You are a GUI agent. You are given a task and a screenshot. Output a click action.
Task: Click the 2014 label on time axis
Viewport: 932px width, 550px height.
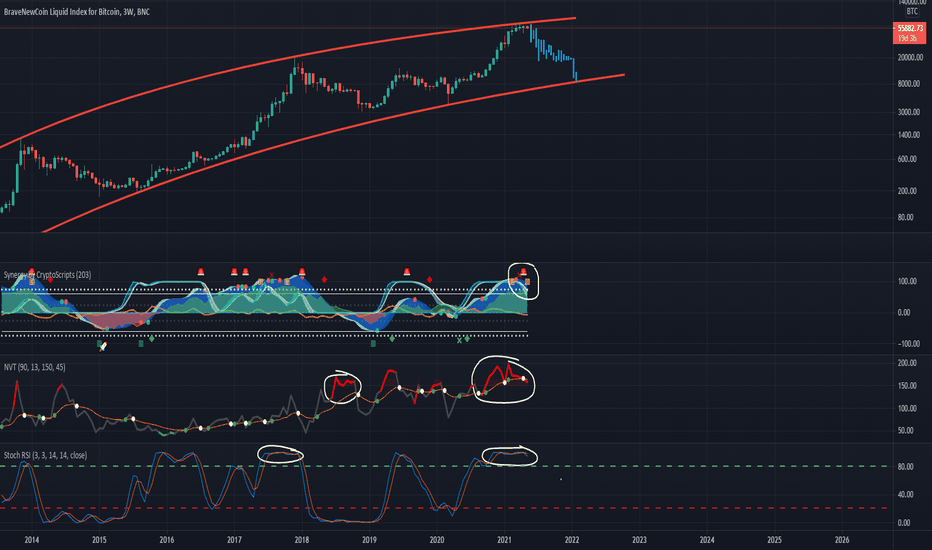click(x=32, y=540)
